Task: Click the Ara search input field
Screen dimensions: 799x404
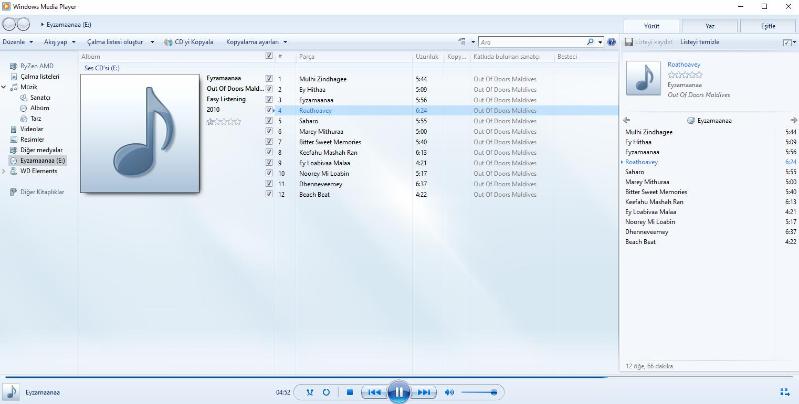Action: pyautogui.click(x=532, y=42)
